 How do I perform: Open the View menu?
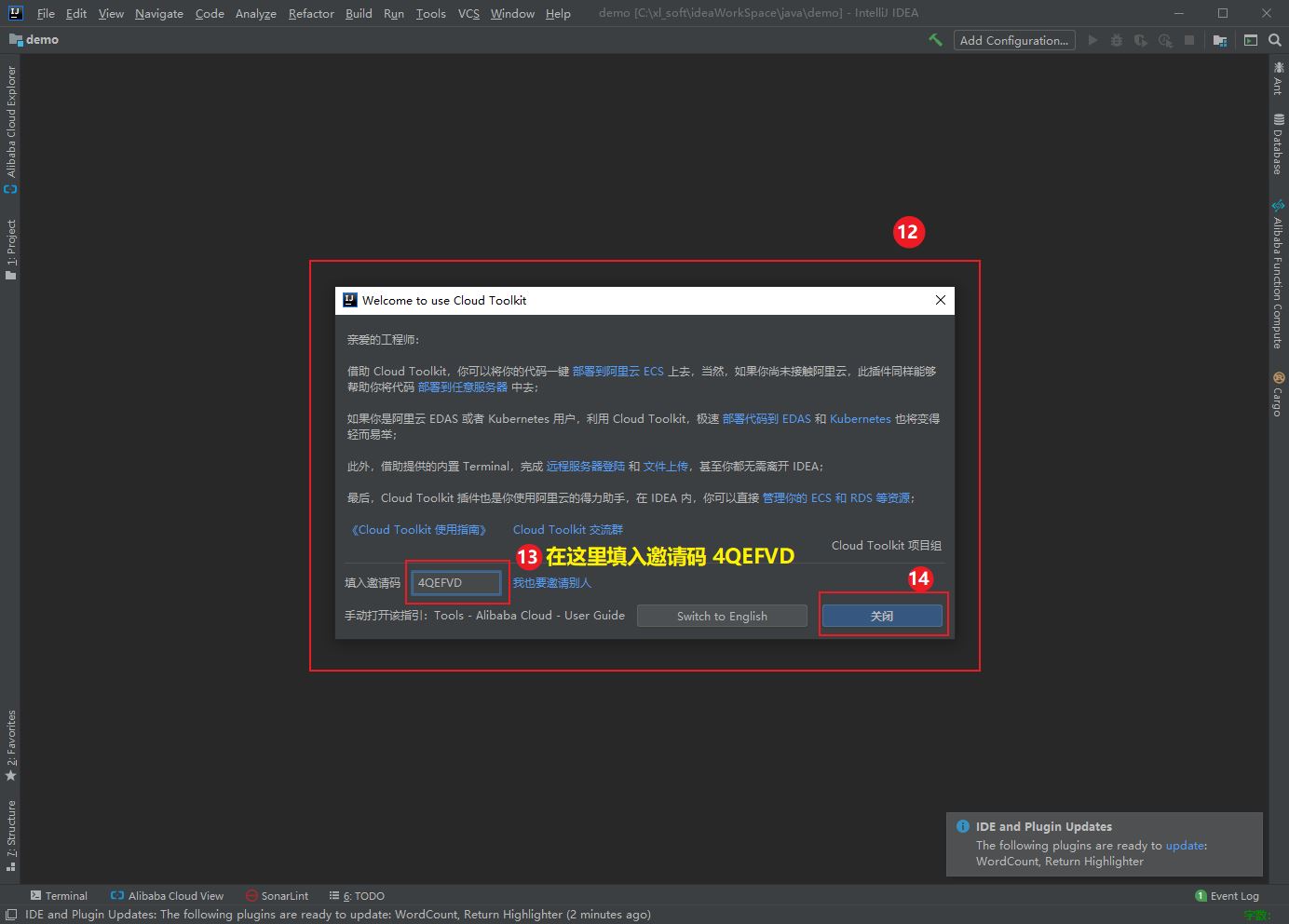point(111,13)
